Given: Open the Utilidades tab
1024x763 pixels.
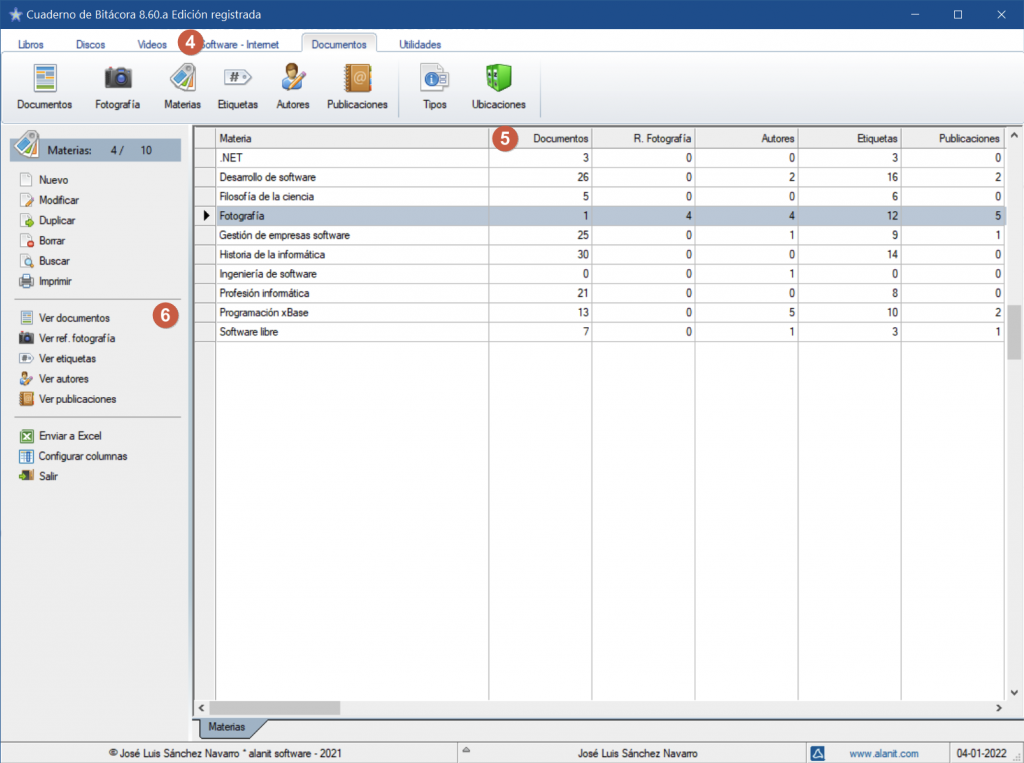Looking at the screenshot, I should (420, 44).
